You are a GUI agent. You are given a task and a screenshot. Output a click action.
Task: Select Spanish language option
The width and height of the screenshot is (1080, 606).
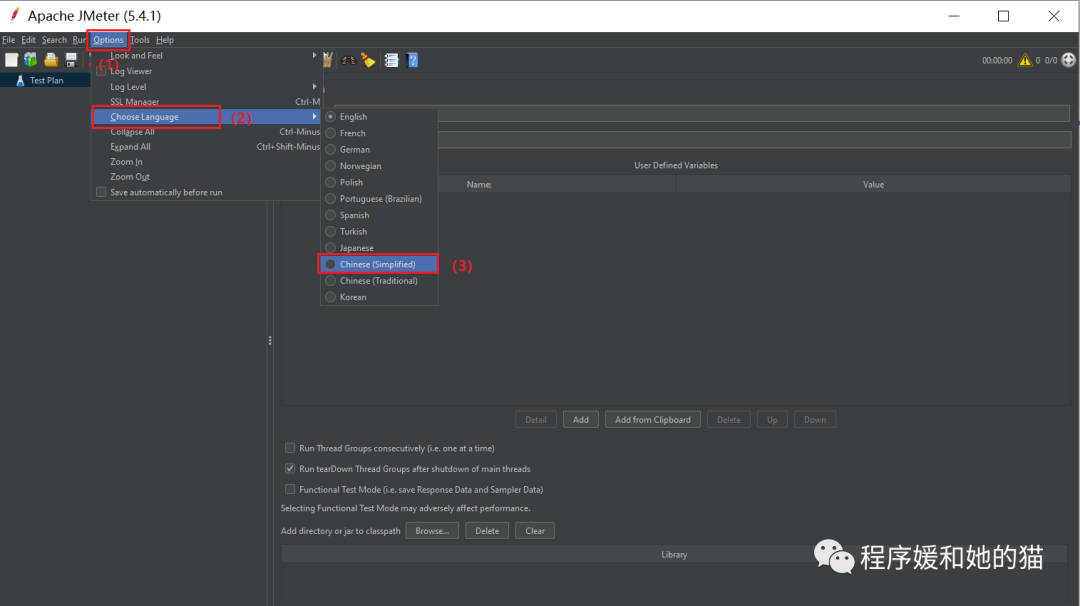click(379, 215)
